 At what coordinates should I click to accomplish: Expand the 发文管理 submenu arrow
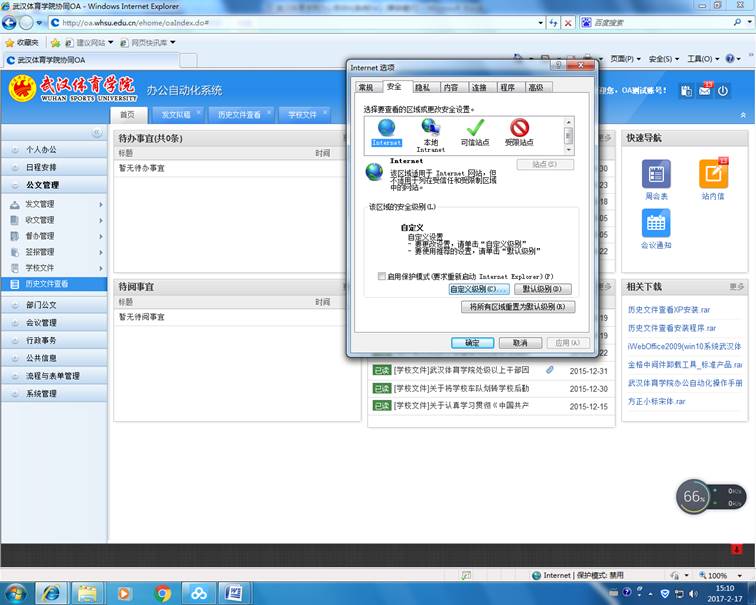coord(101,204)
